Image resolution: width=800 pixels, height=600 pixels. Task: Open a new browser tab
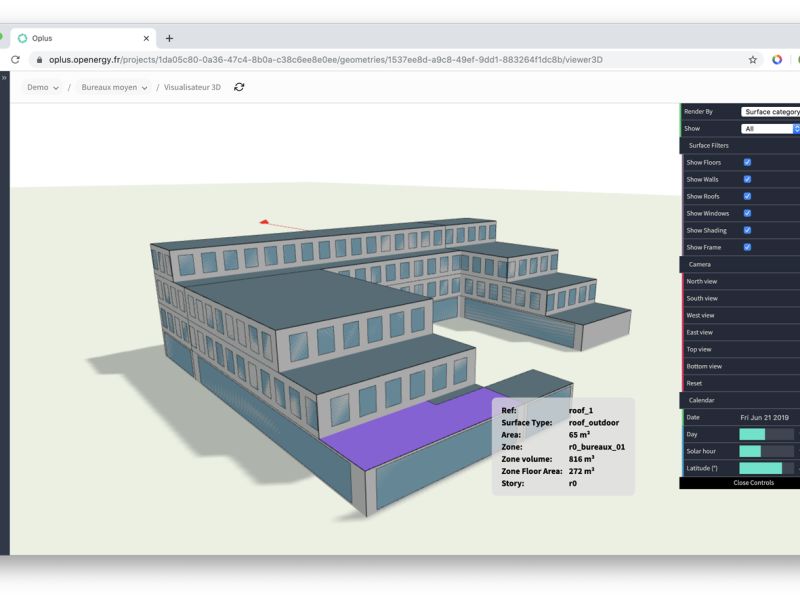point(169,38)
